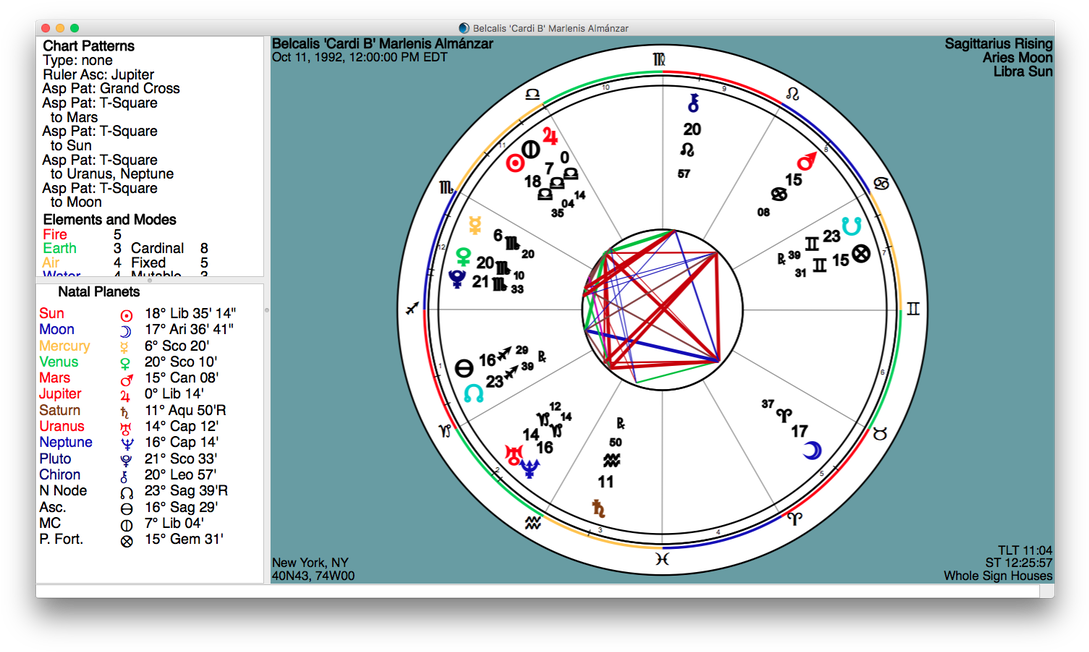Select the Capricorn sign on the outer ring
This screenshot has width=1089, height=652.
445,431
